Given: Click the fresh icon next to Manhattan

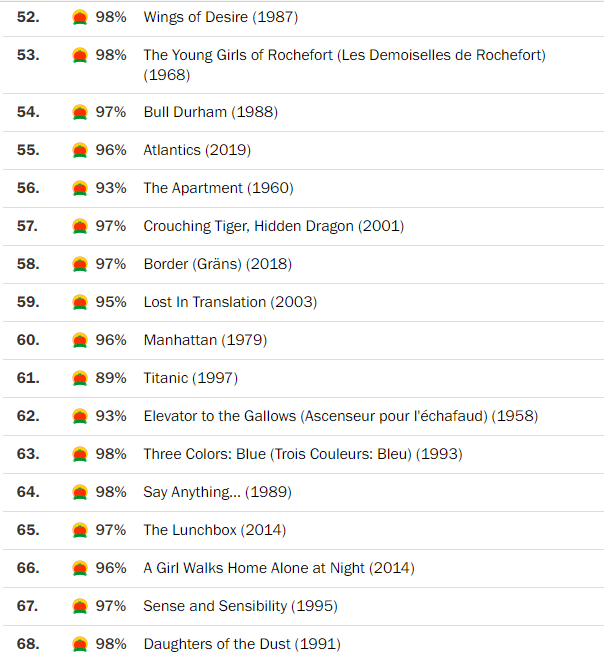Looking at the screenshot, I should coord(80,341).
